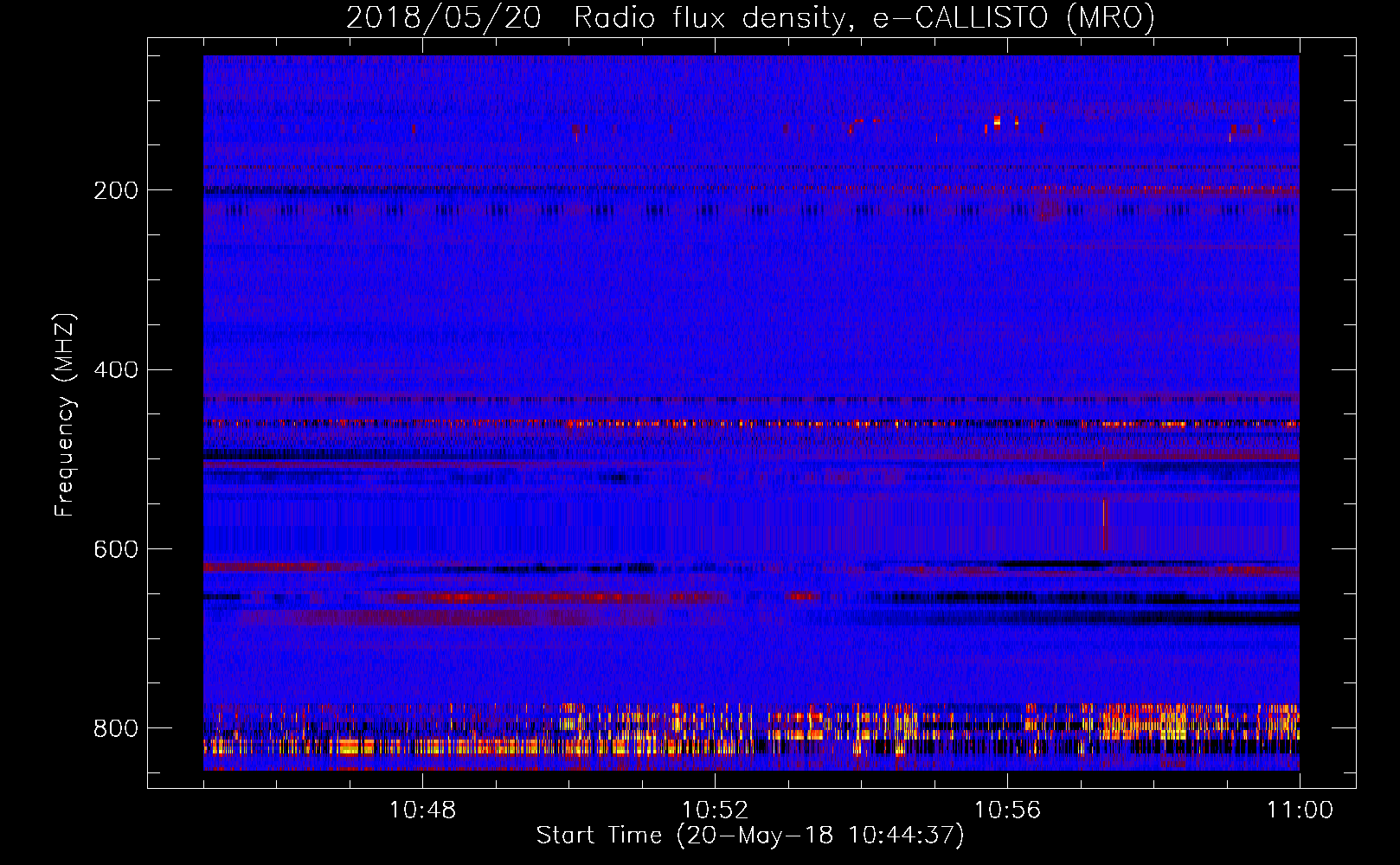Click the 'Frequency (MHZ)' axis label
The image size is (1400, 865).
[64, 414]
